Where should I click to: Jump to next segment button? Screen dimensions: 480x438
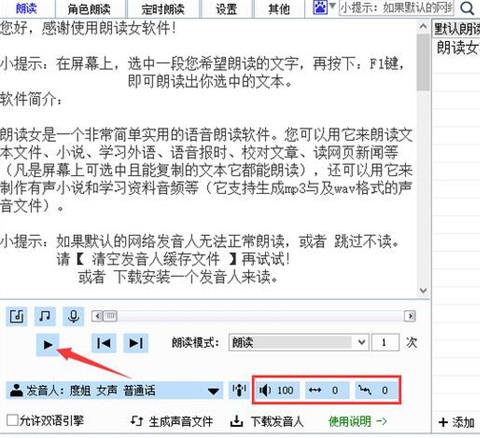pos(136,343)
